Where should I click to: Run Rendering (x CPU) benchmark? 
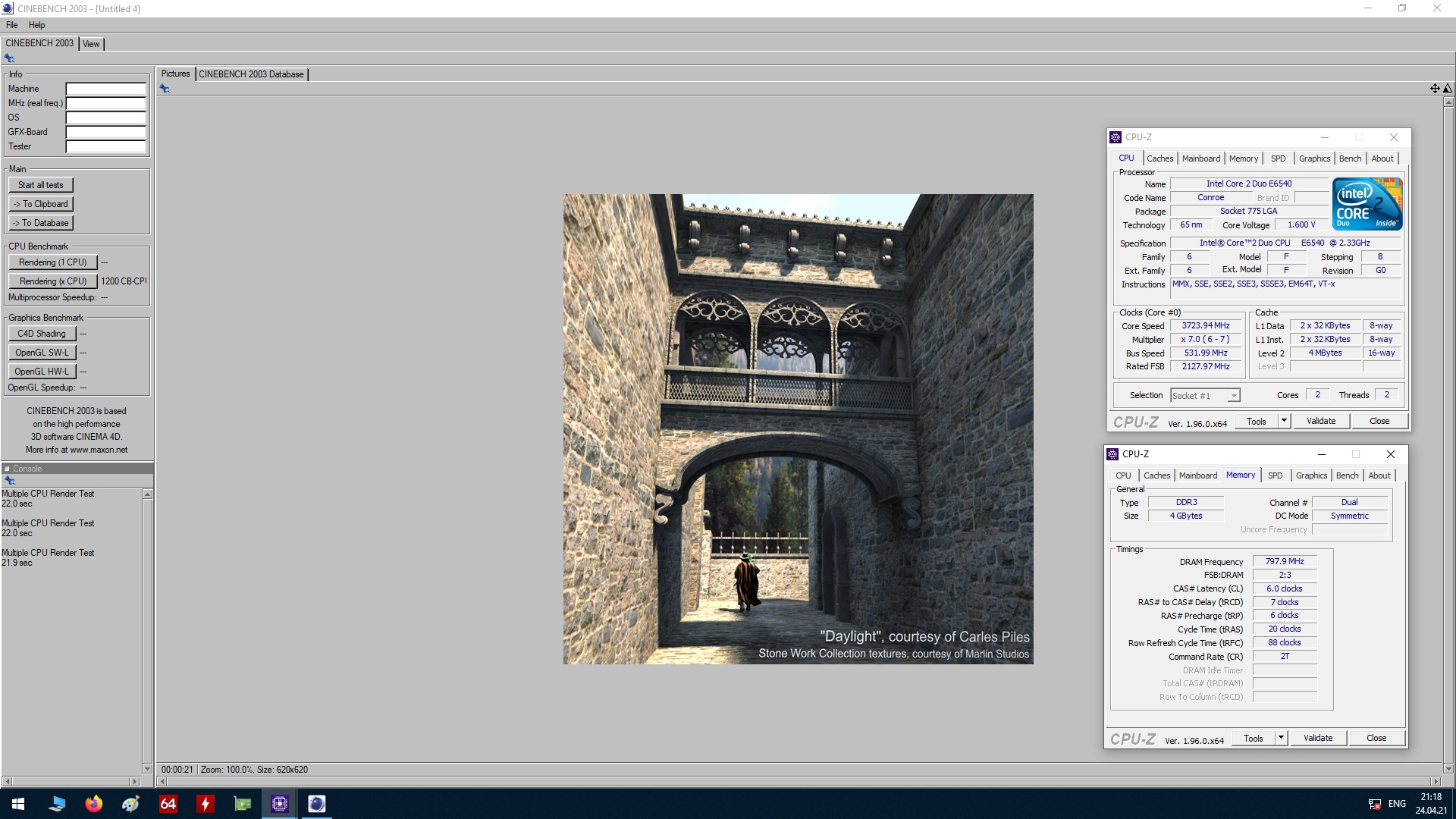(53, 281)
